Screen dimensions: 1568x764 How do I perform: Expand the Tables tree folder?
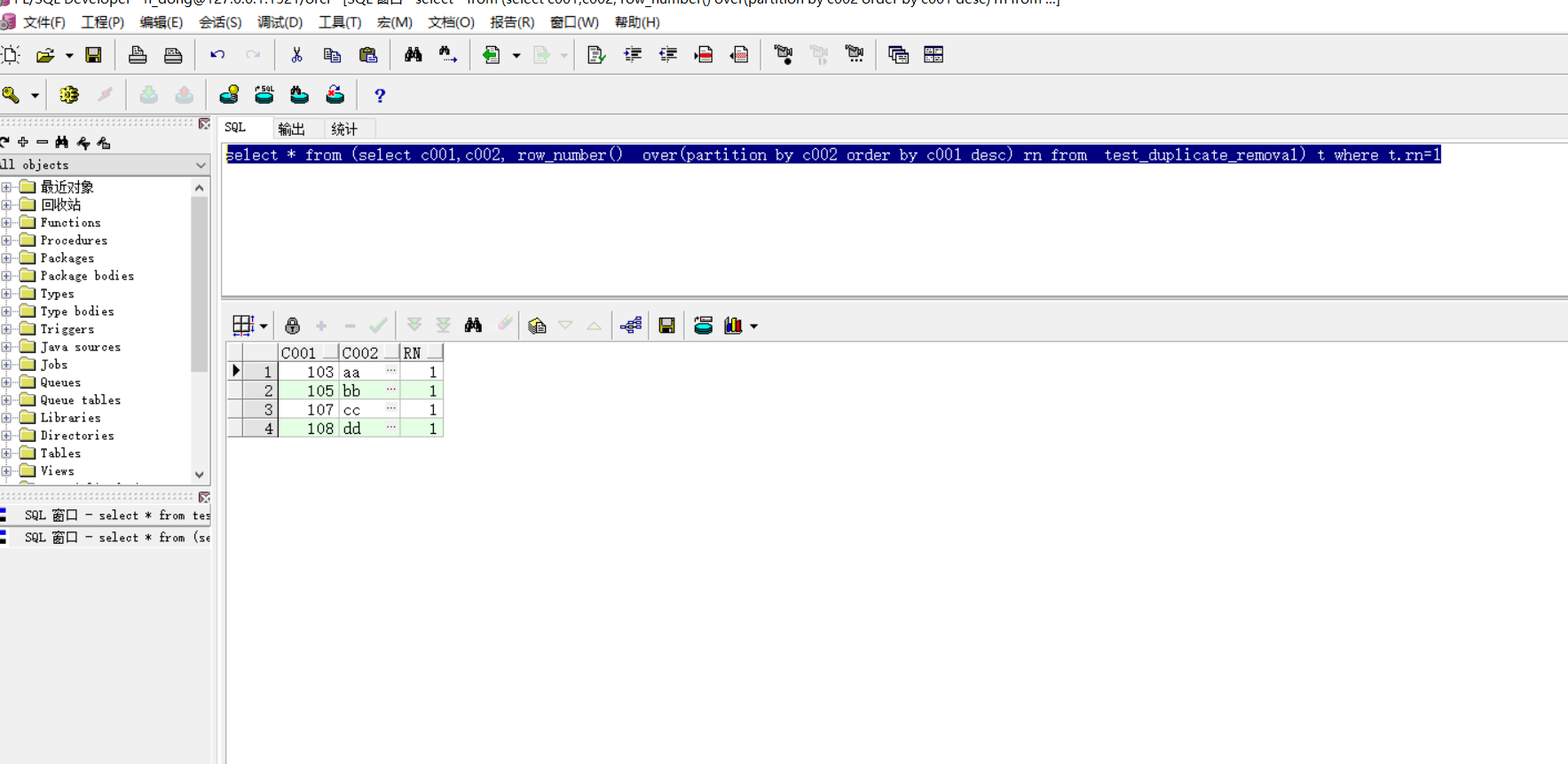pos(6,453)
